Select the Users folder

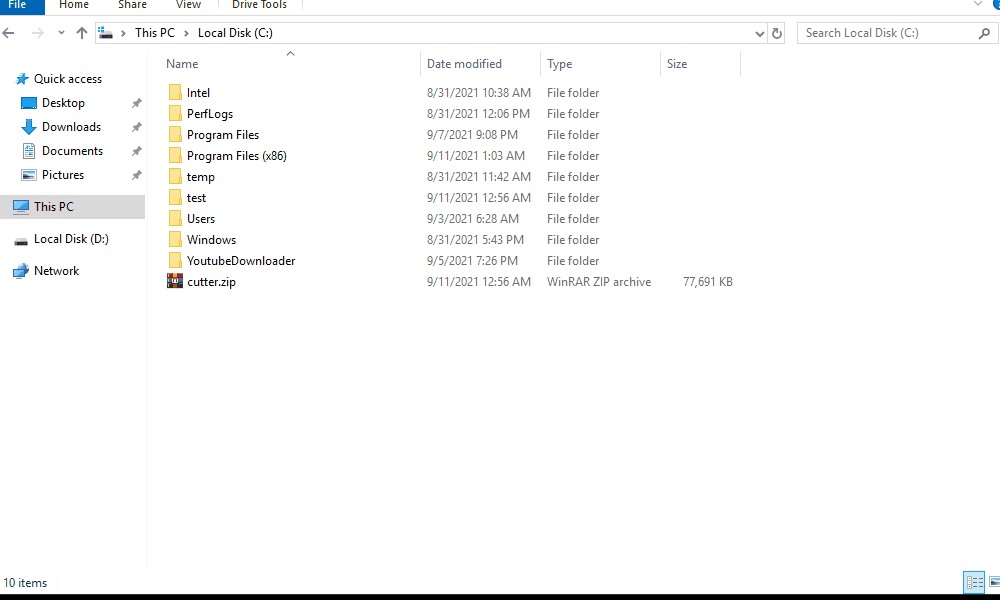coord(201,219)
